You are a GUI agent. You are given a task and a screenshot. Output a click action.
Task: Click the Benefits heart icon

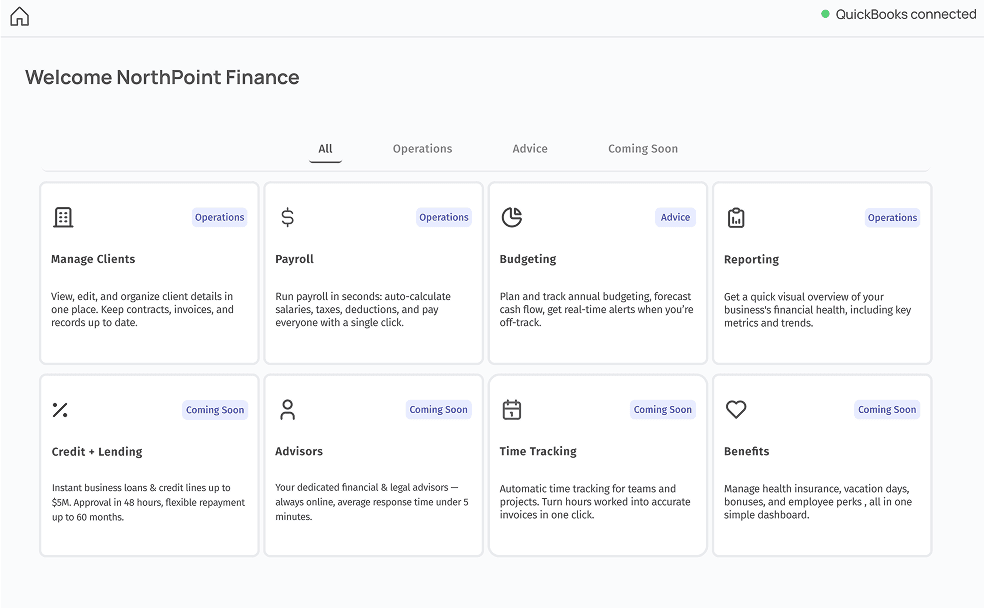735,410
